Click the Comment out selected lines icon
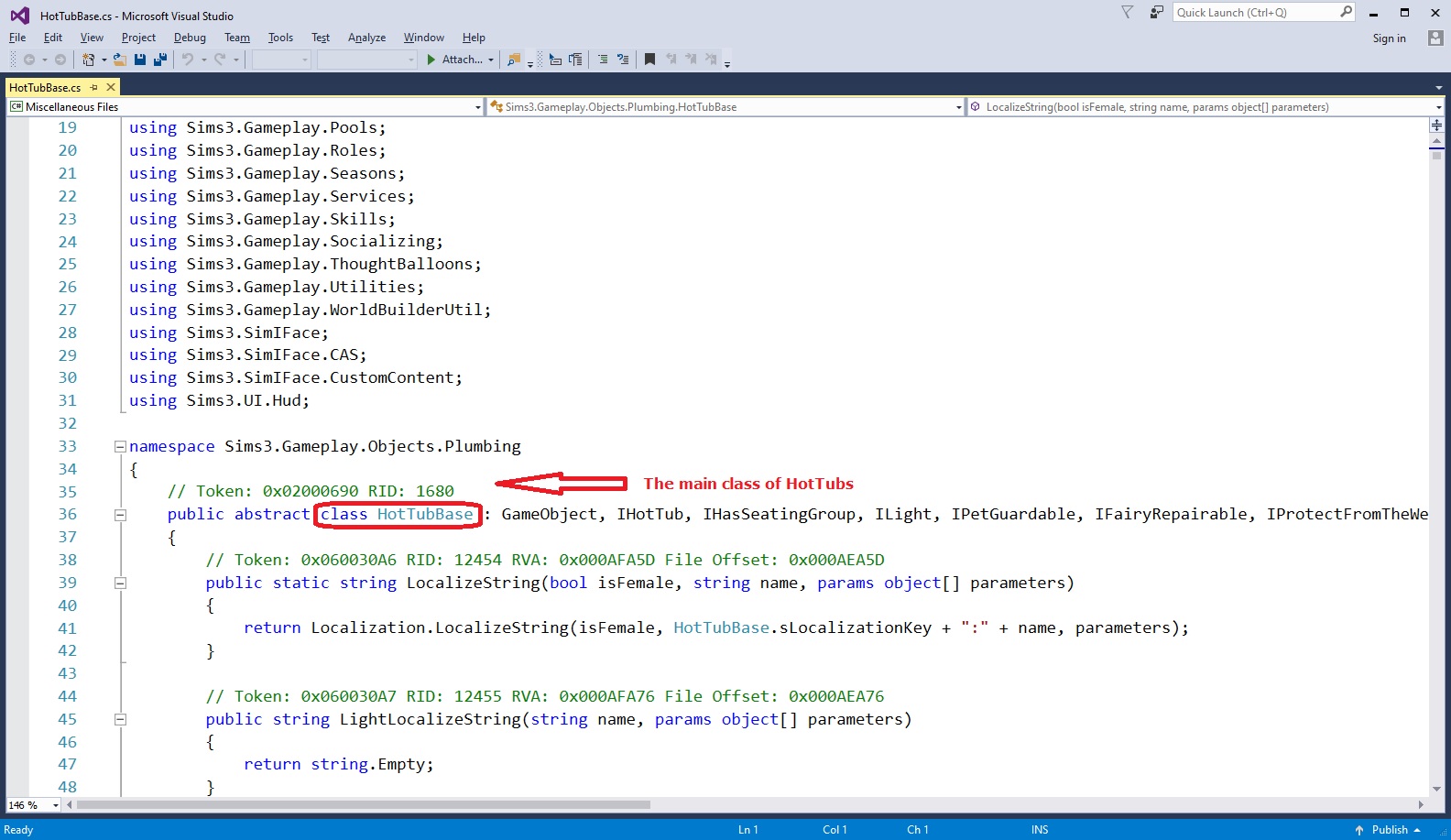This screenshot has height=840, width=1451. pos(603,60)
